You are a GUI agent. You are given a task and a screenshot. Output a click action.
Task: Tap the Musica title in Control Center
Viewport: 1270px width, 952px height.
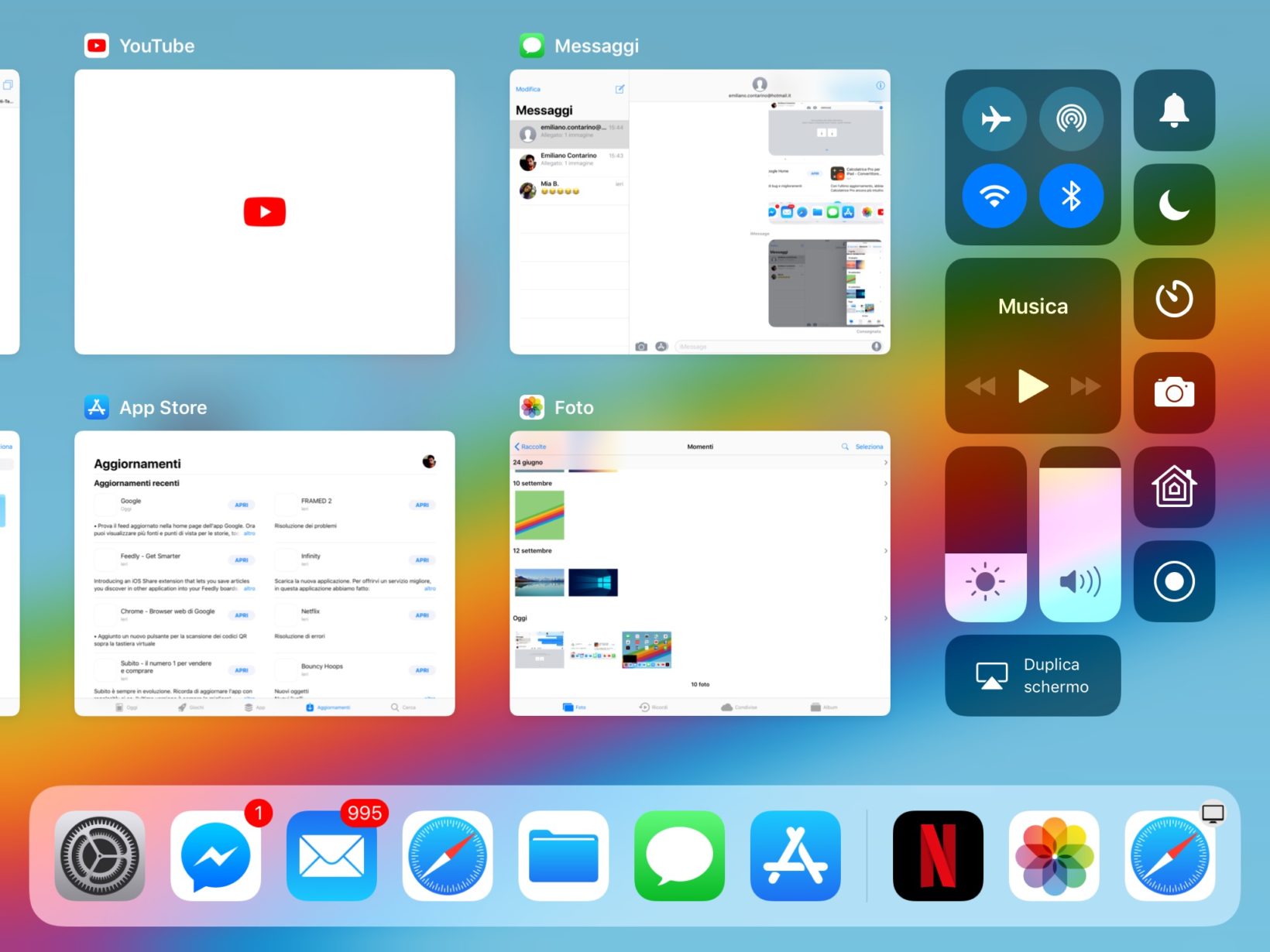pos(1033,306)
